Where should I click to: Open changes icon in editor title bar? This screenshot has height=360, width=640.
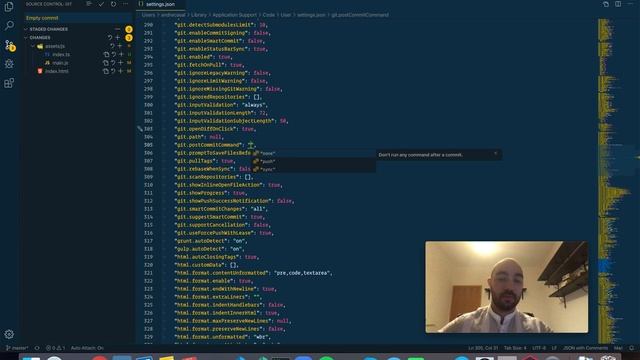tap(606, 4)
